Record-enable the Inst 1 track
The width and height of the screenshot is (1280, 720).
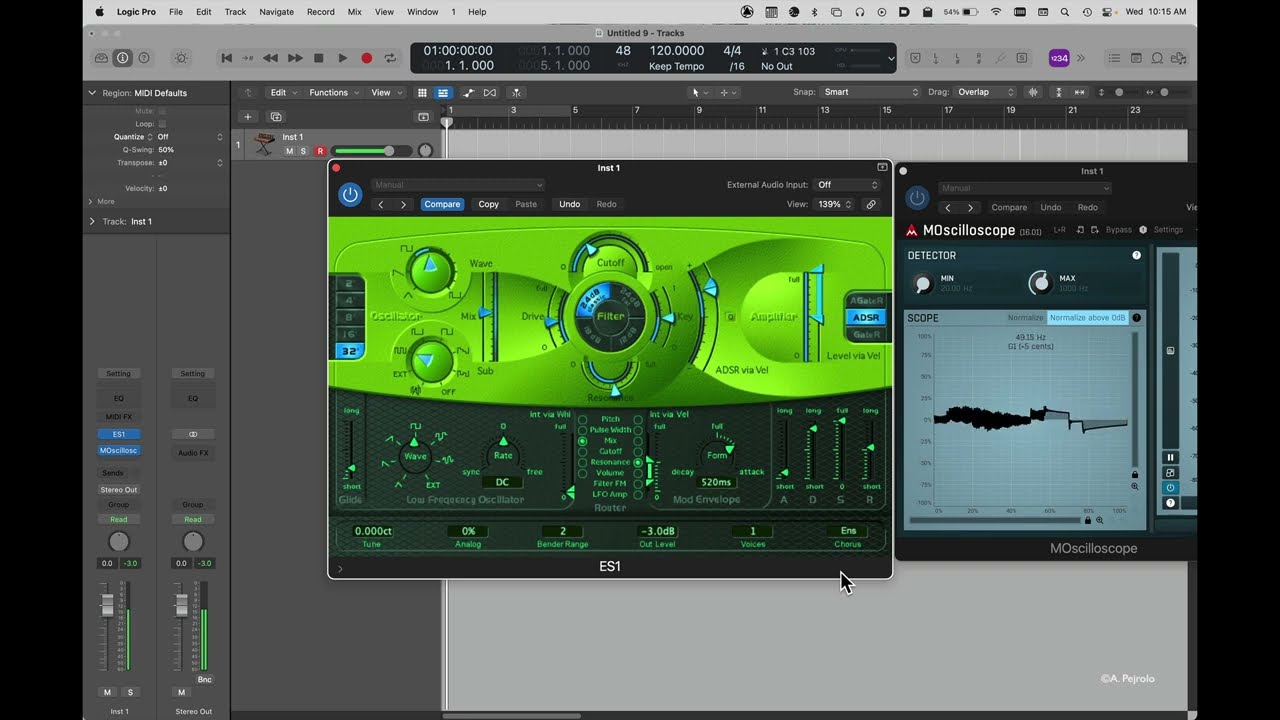(320, 151)
